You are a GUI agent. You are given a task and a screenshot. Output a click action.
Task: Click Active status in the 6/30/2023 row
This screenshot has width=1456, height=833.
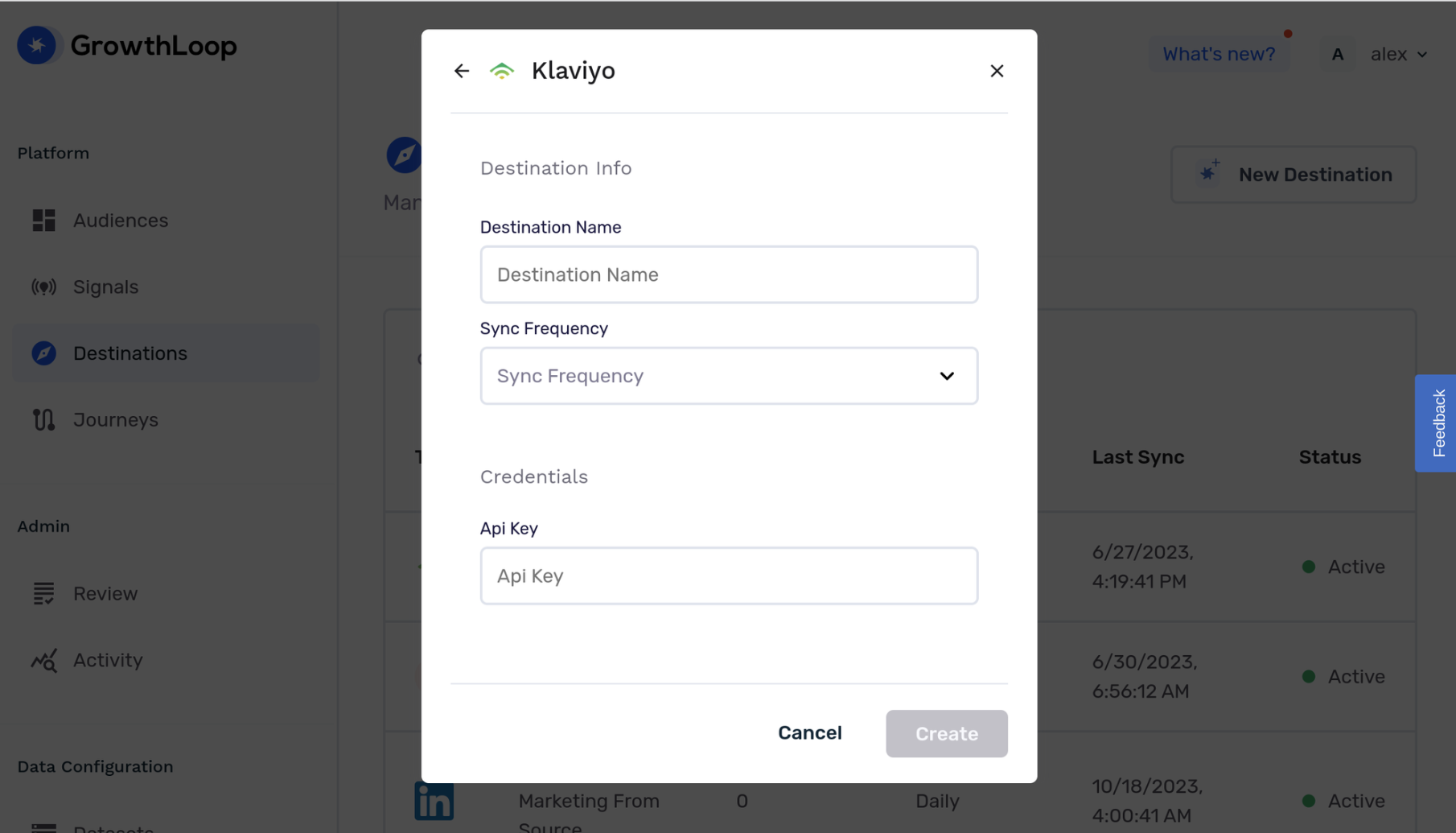pyautogui.click(x=1343, y=676)
